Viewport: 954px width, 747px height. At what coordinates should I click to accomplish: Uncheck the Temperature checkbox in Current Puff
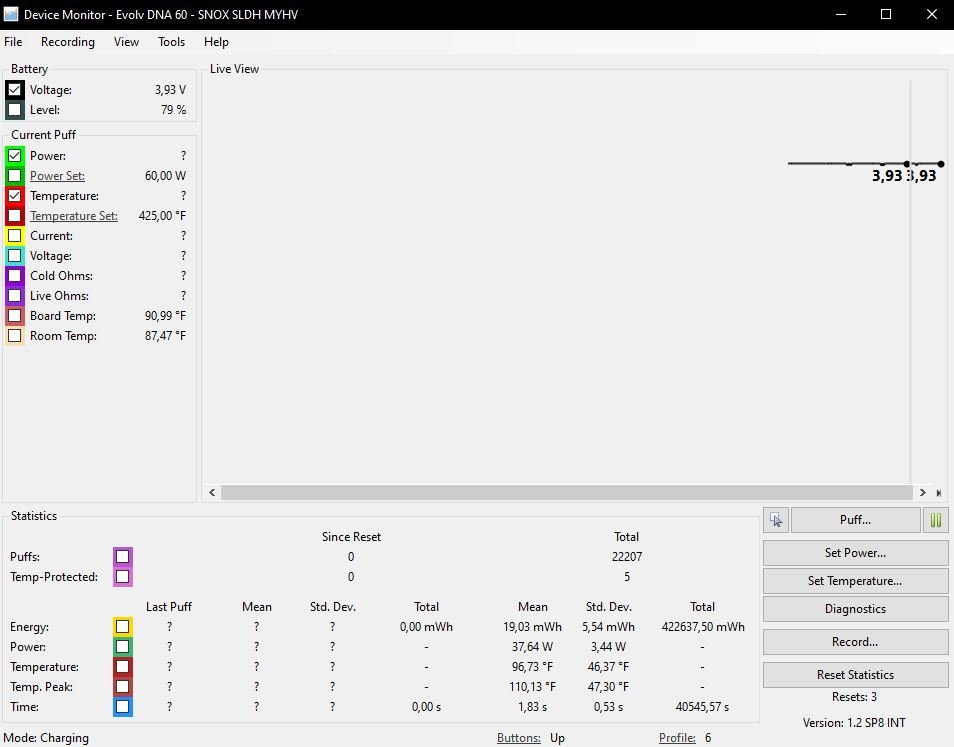[15, 196]
